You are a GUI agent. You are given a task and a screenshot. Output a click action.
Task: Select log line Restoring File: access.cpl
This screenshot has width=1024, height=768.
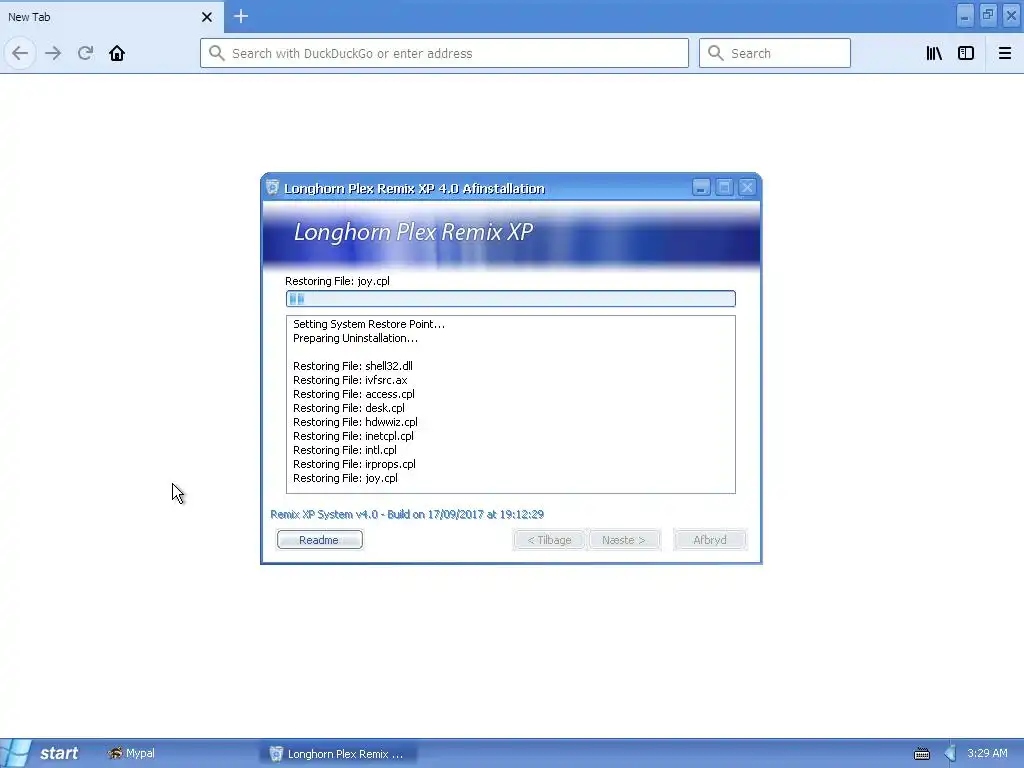tap(353, 394)
